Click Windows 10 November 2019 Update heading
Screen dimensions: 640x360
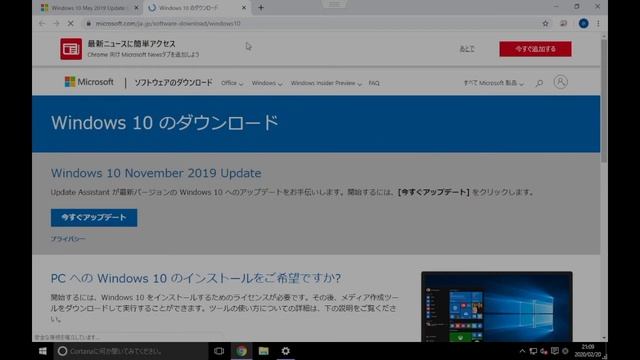coord(156,173)
